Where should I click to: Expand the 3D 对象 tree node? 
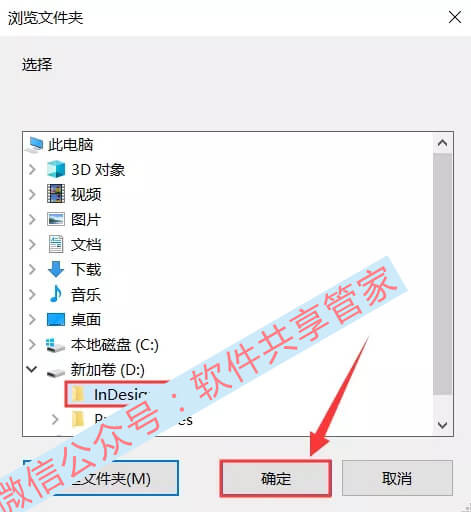(32, 169)
